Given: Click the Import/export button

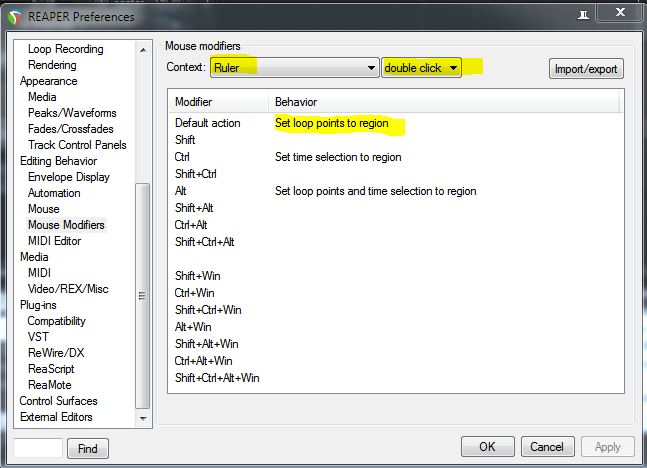Looking at the screenshot, I should point(586,69).
